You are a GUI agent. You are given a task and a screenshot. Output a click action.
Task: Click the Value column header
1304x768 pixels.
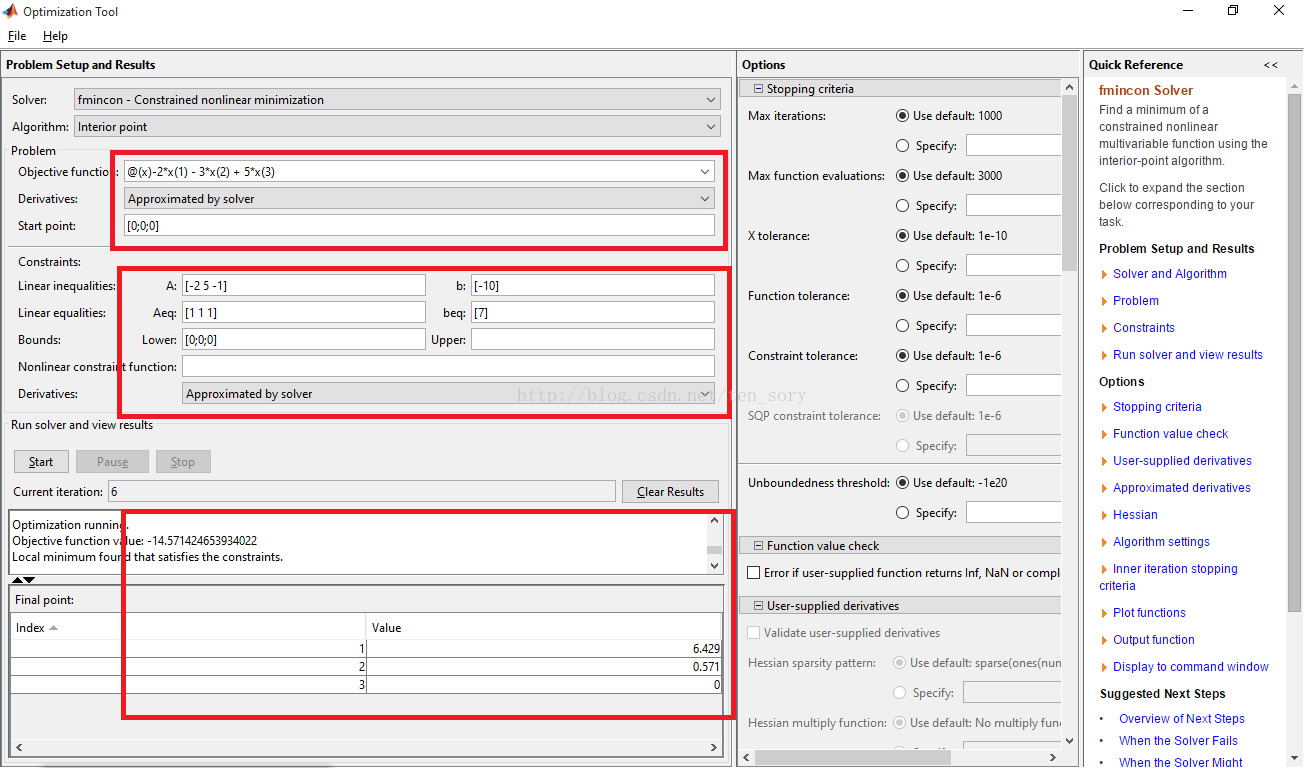coord(544,628)
